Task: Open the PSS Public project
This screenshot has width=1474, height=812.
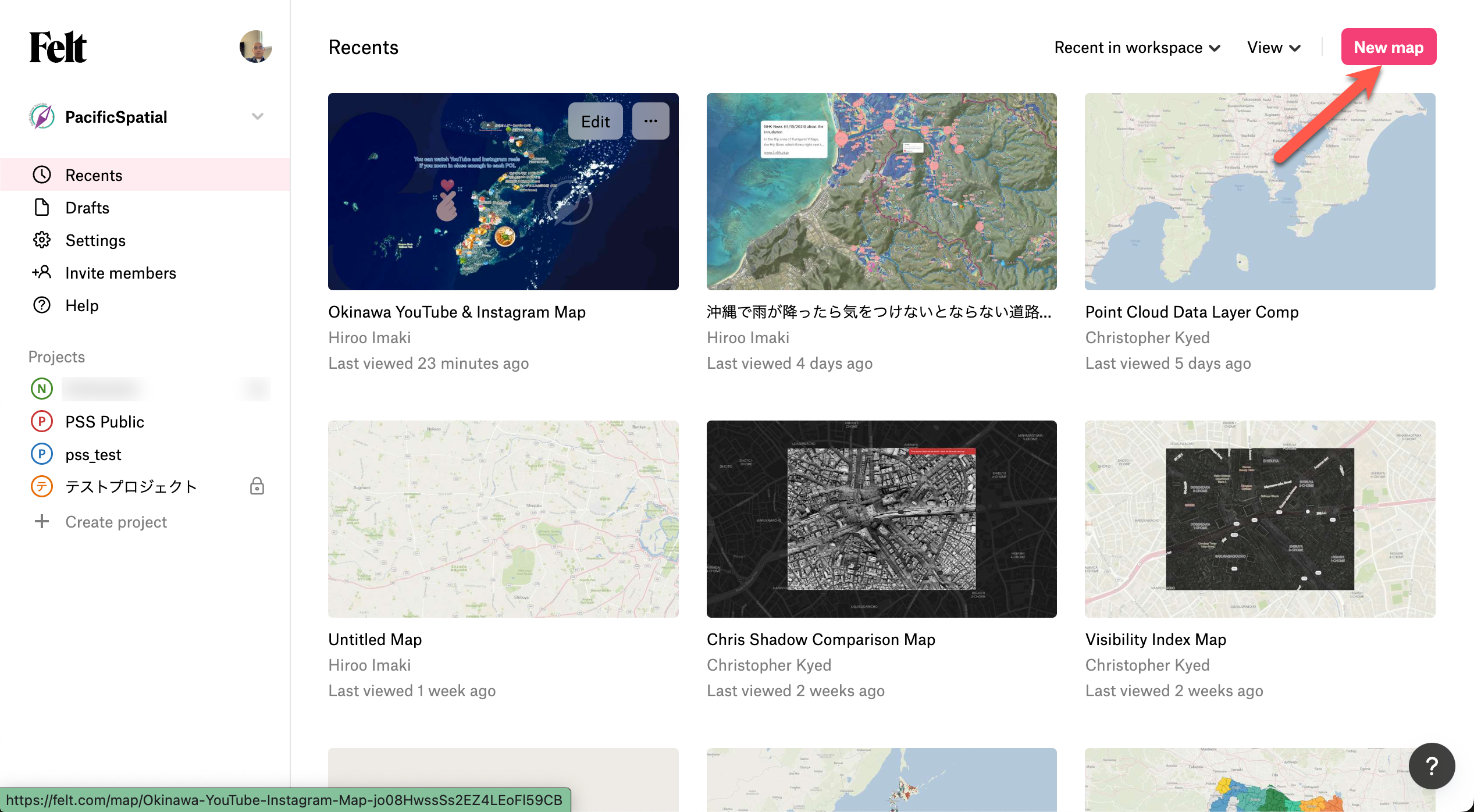Action: point(105,422)
